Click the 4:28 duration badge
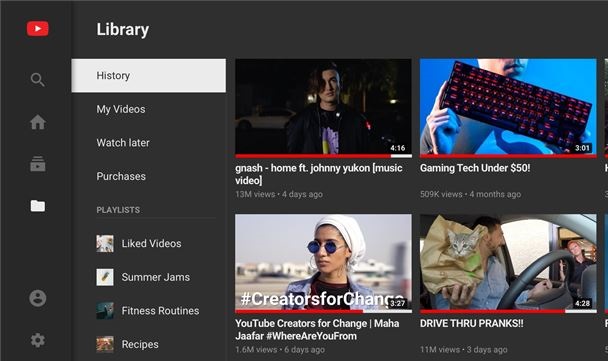This screenshot has height=361, width=608. coord(582,303)
